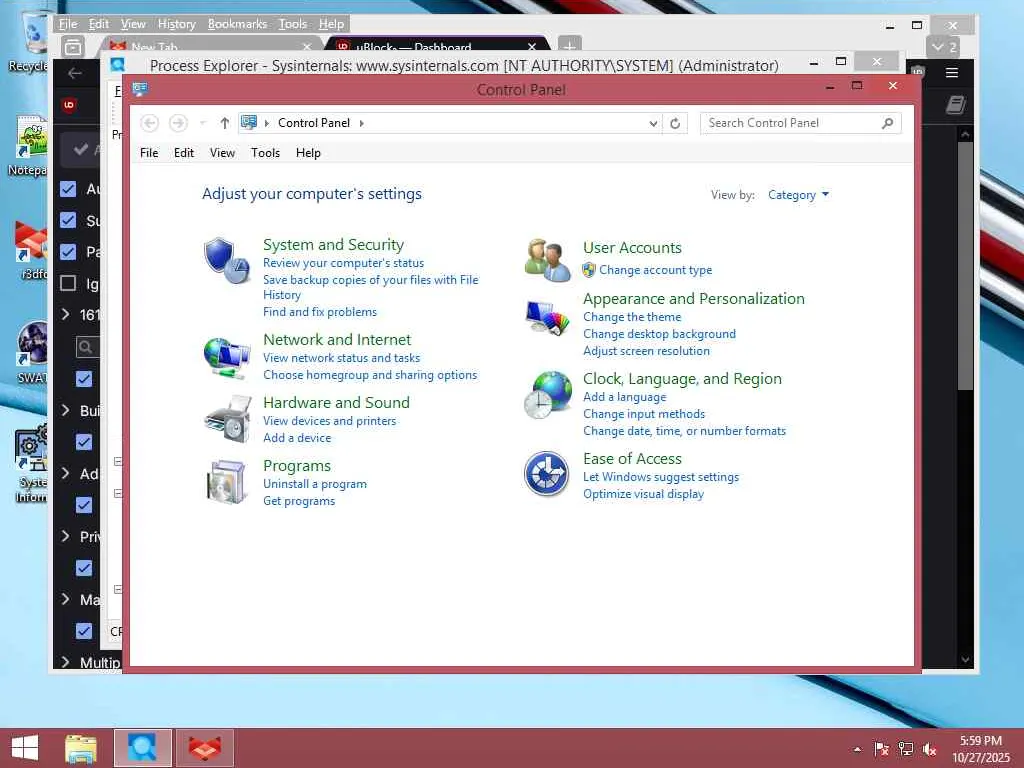
Task: Open the View by Category dropdown
Action: tap(798, 195)
